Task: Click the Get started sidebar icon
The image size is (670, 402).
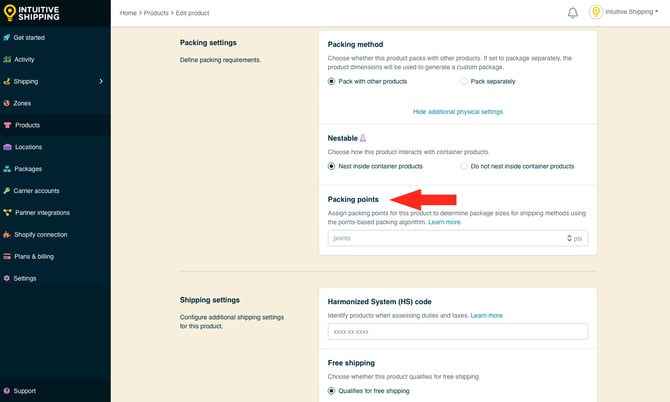Action: [x=8, y=37]
